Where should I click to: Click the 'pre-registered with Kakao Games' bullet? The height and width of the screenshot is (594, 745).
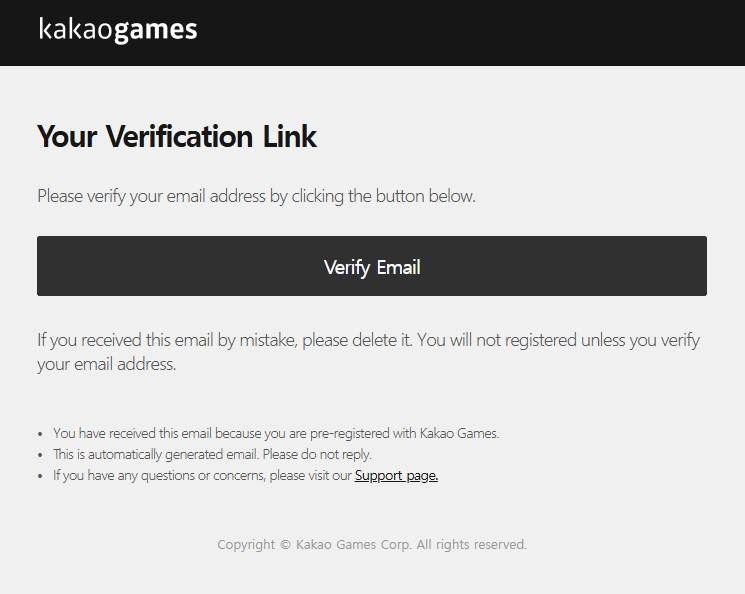[276, 433]
